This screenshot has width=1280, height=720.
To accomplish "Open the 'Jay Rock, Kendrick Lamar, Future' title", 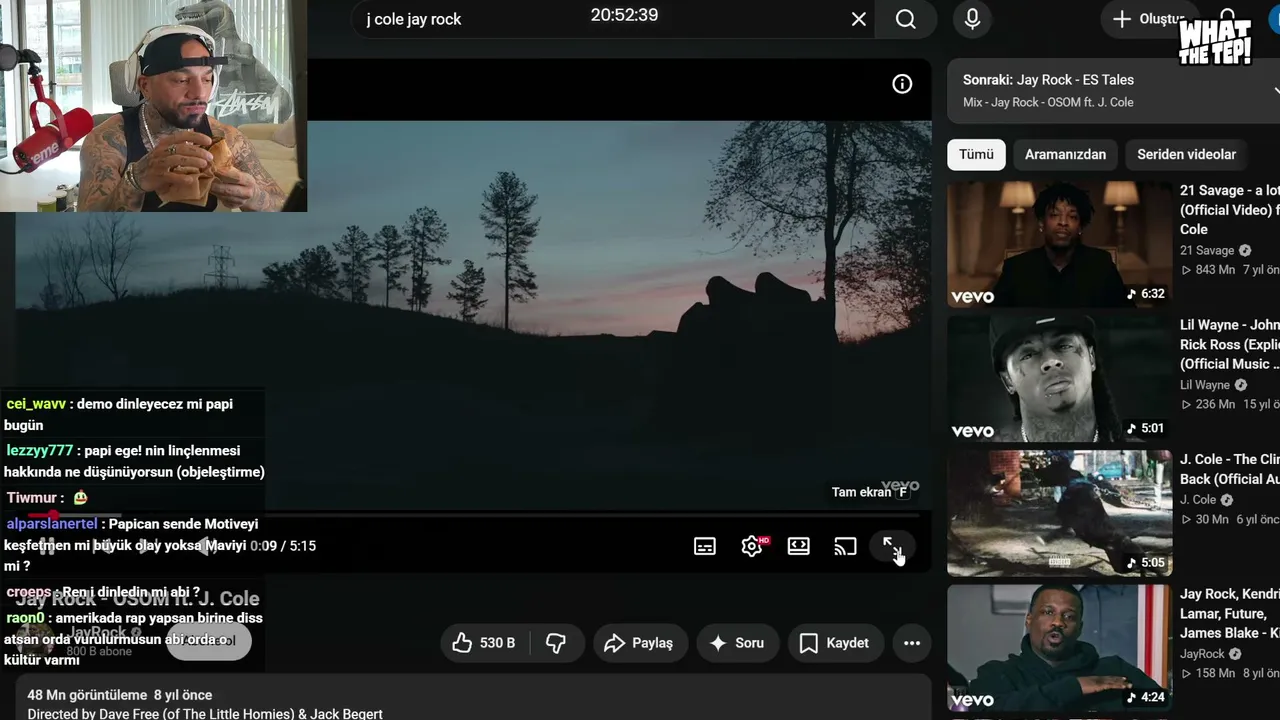I will pyautogui.click(x=1230, y=614).
